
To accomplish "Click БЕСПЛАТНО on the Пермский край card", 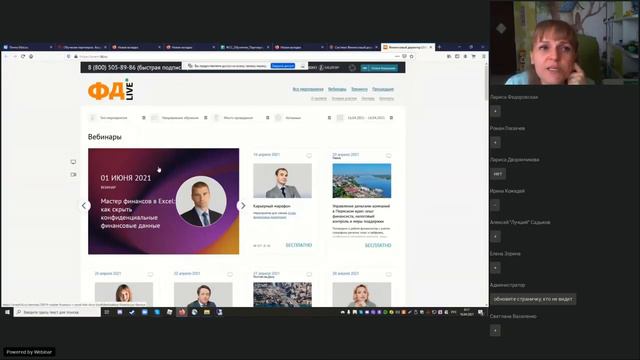I will 378,245.
